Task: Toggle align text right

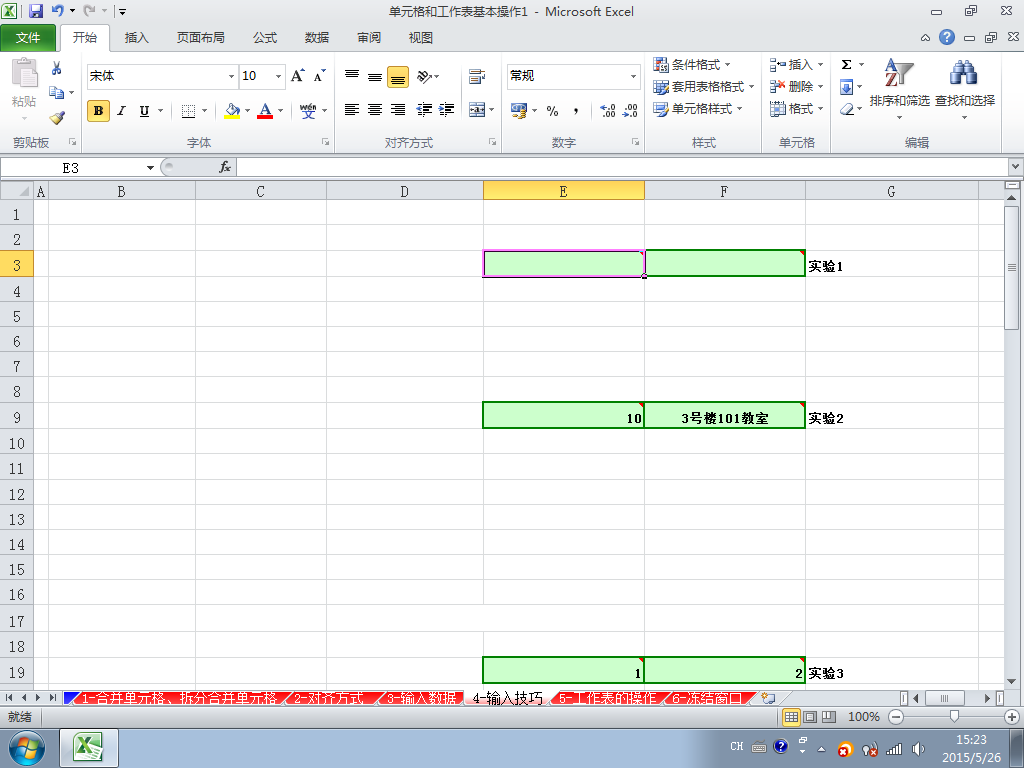Action: 398,110
